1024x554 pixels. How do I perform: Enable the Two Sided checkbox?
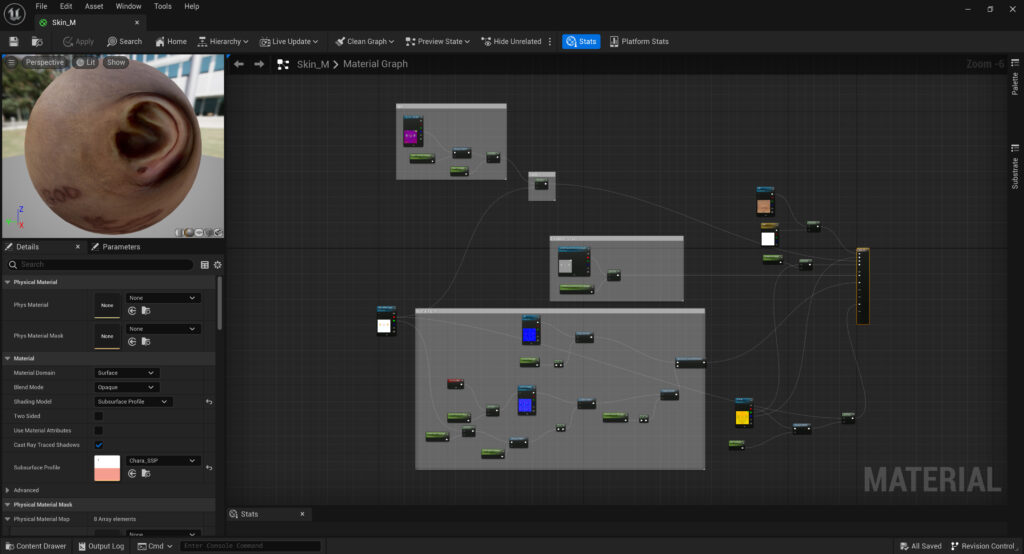click(x=99, y=416)
